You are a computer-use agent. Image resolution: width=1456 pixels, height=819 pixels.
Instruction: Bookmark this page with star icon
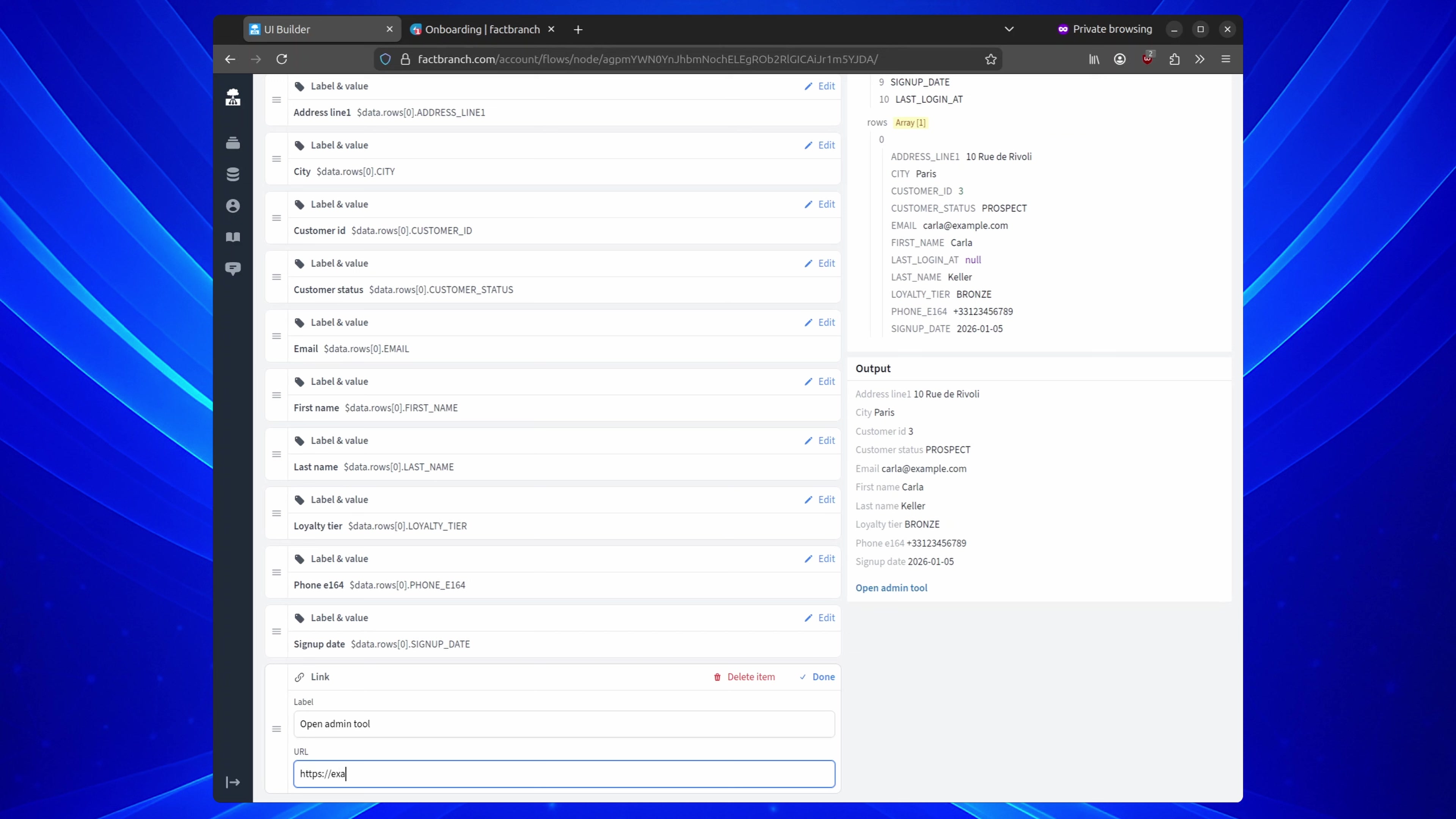click(x=990, y=60)
